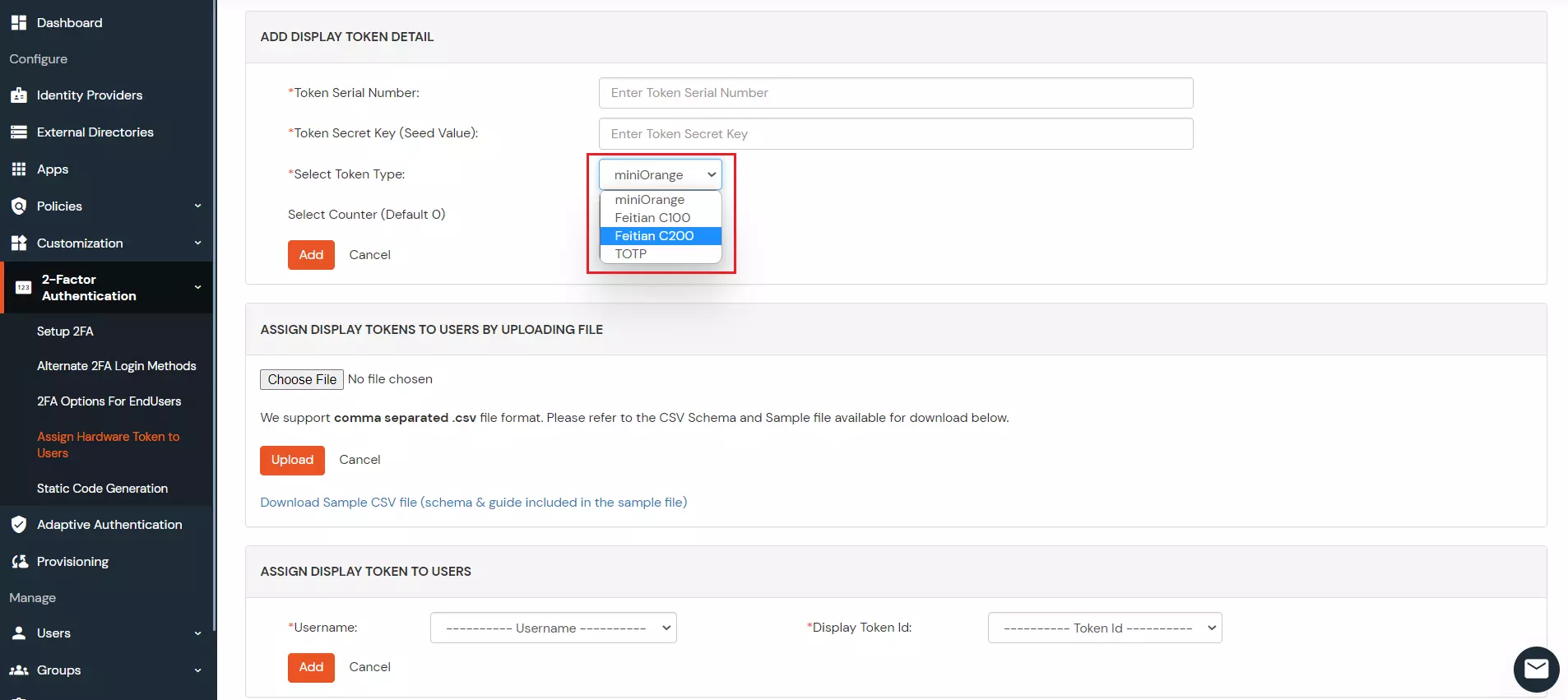Click the Dashboard grid icon
Screen dimensions: 1568x700
[x=18, y=23]
